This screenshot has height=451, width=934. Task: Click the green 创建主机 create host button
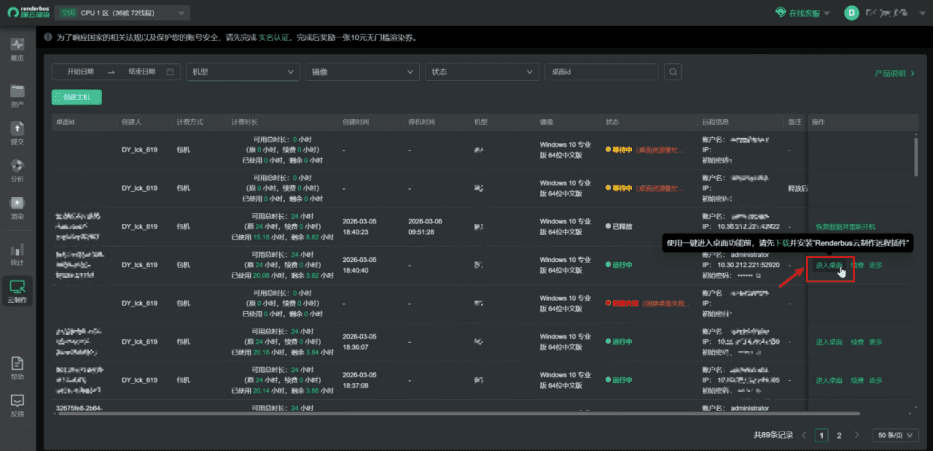[x=76, y=97]
